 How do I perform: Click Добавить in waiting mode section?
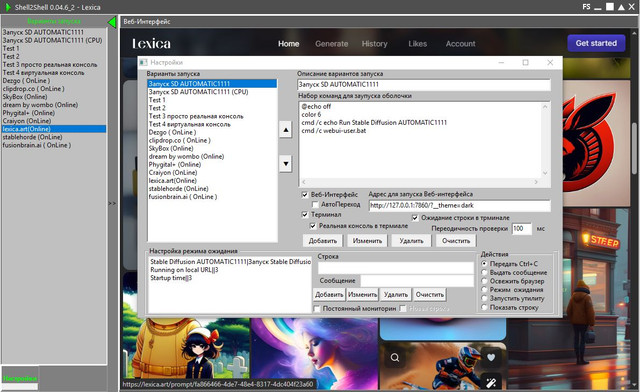[329, 294]
